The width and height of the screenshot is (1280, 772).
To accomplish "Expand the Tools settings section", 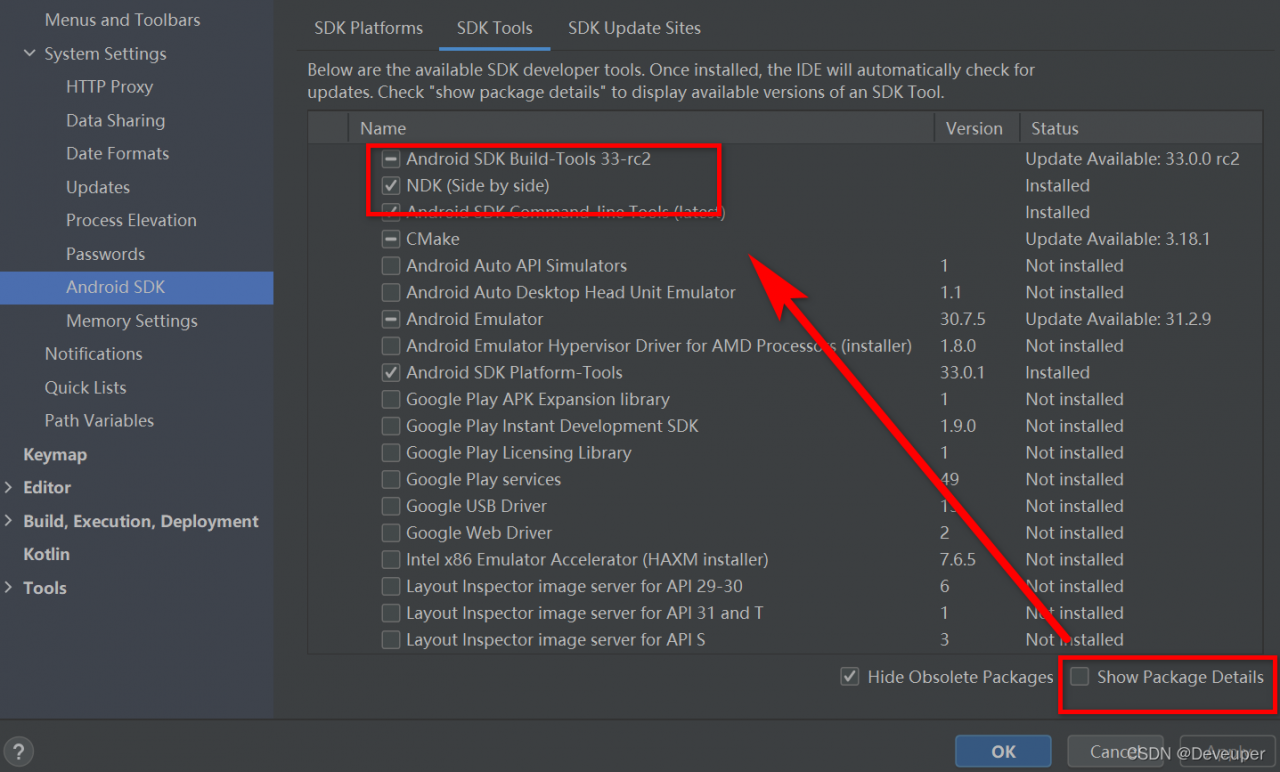I will (x=9, y=588).
